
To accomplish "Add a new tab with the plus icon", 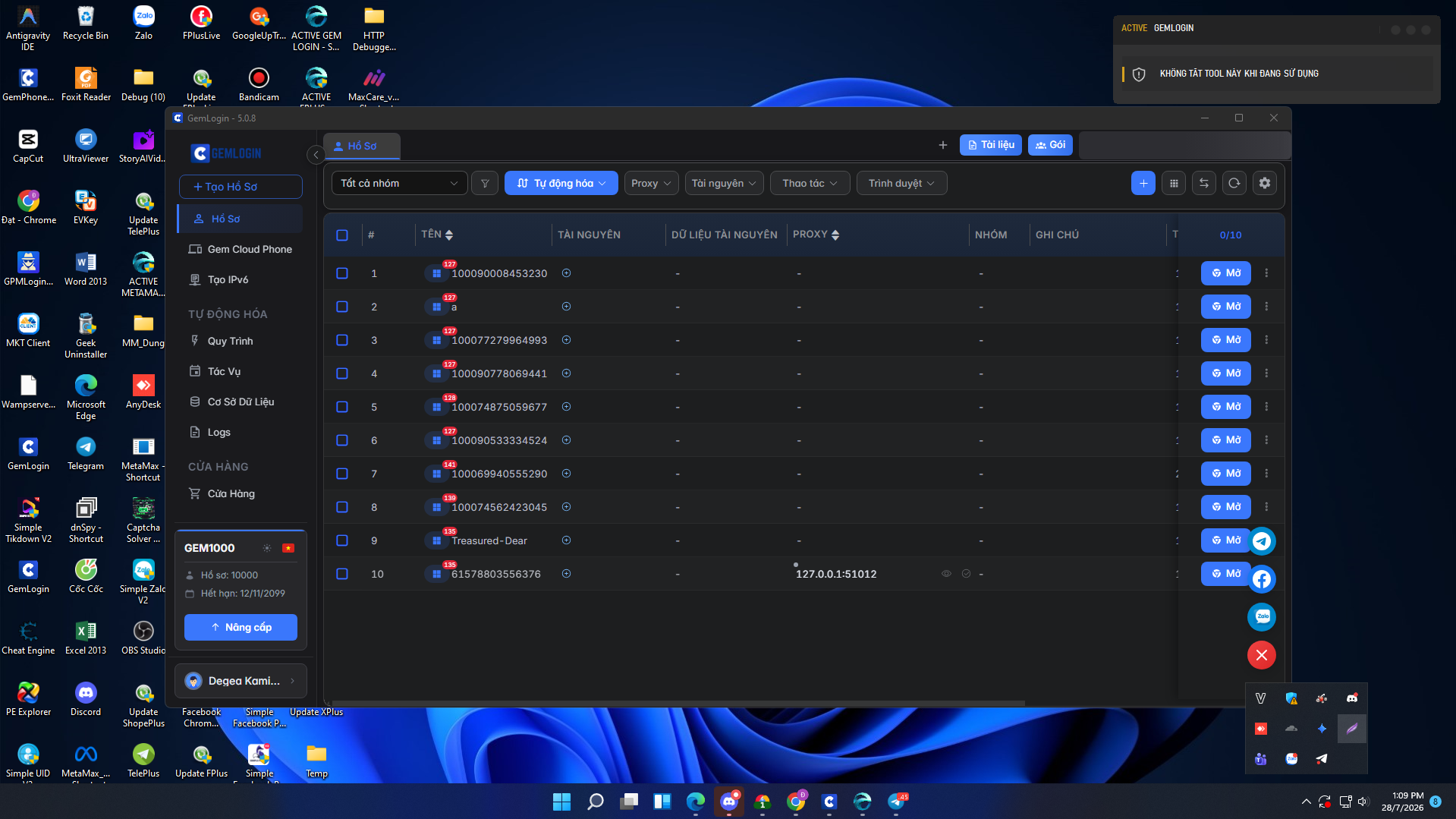I will [x=943, y=145].
